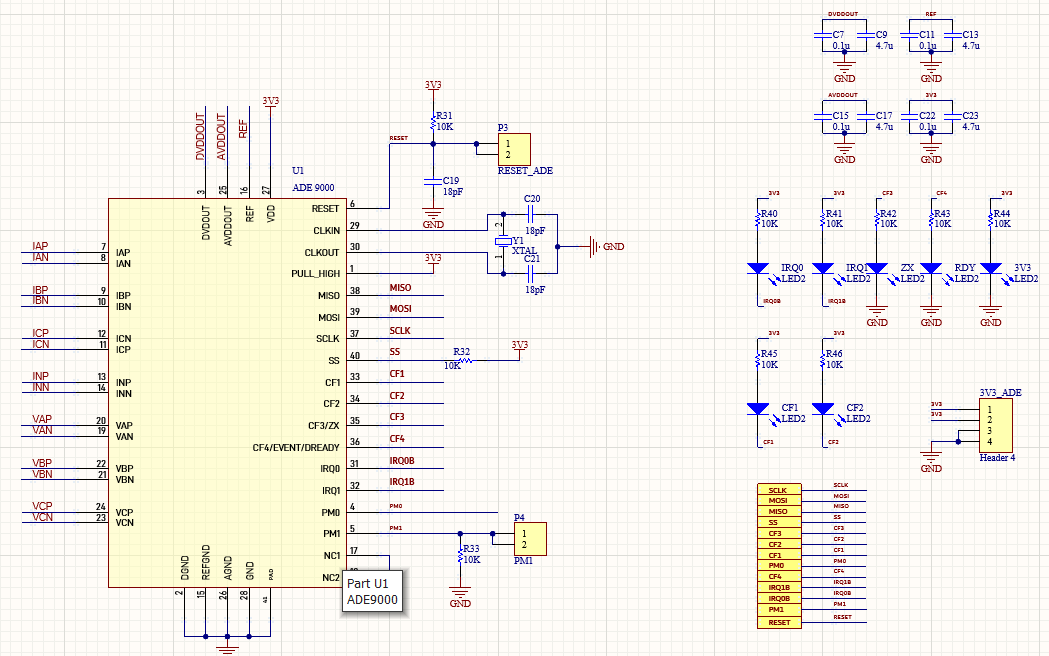Select resistor R41 above IRQ1 LED
1049x656 pixels.
point(823,218)
